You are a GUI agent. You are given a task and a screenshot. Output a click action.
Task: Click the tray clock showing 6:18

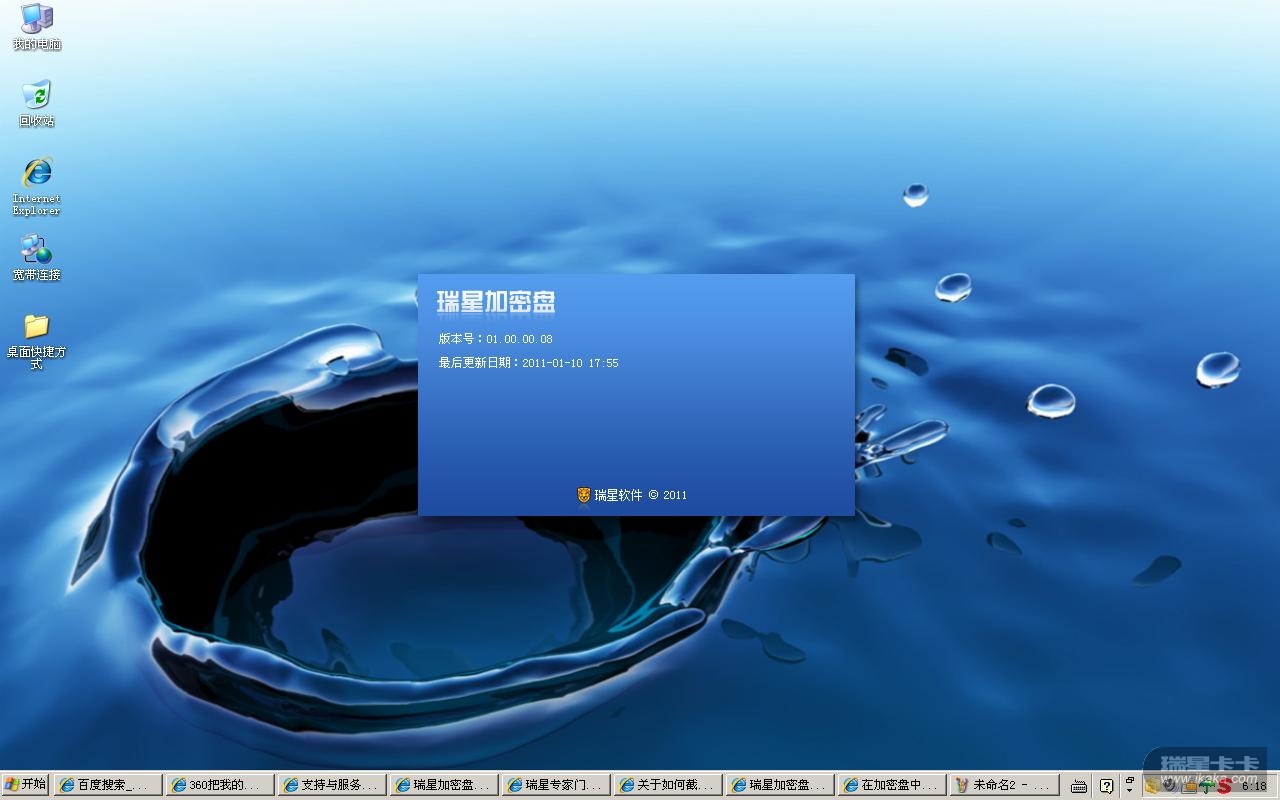coord(1254,786)
